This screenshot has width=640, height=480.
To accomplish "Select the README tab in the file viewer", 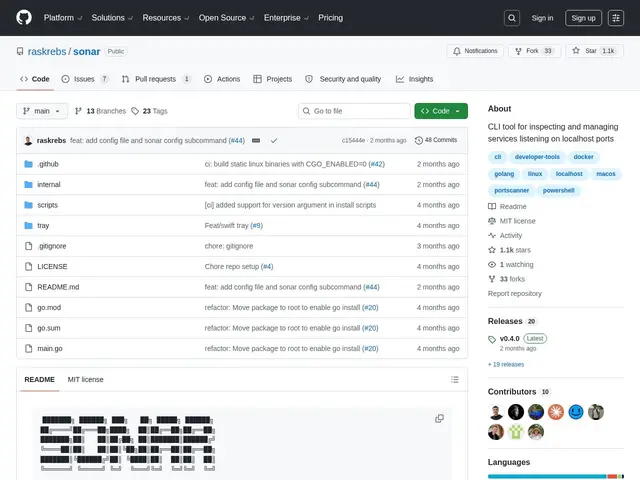I will 40,380.
